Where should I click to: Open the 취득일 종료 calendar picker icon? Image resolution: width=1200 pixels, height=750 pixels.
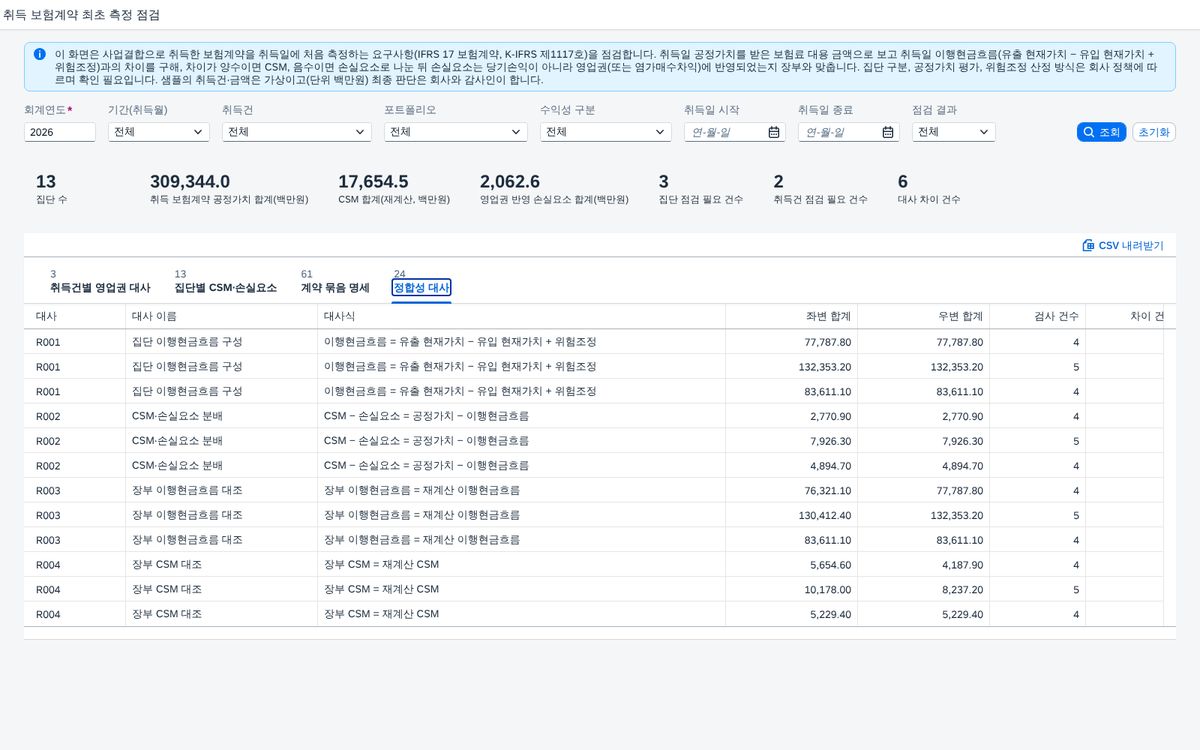(888, 132)
